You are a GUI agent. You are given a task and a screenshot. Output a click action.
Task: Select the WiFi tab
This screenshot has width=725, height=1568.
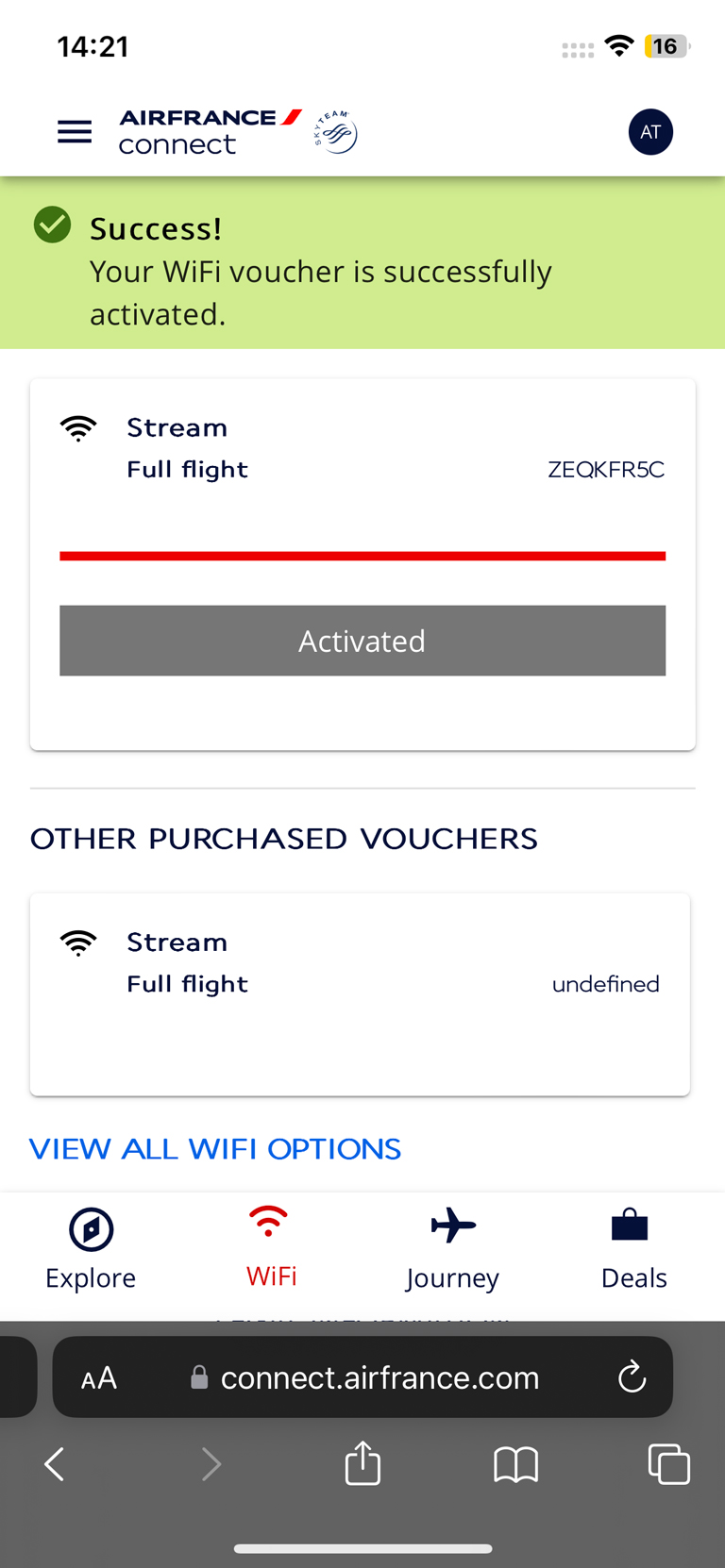(x=271, y=1249)
